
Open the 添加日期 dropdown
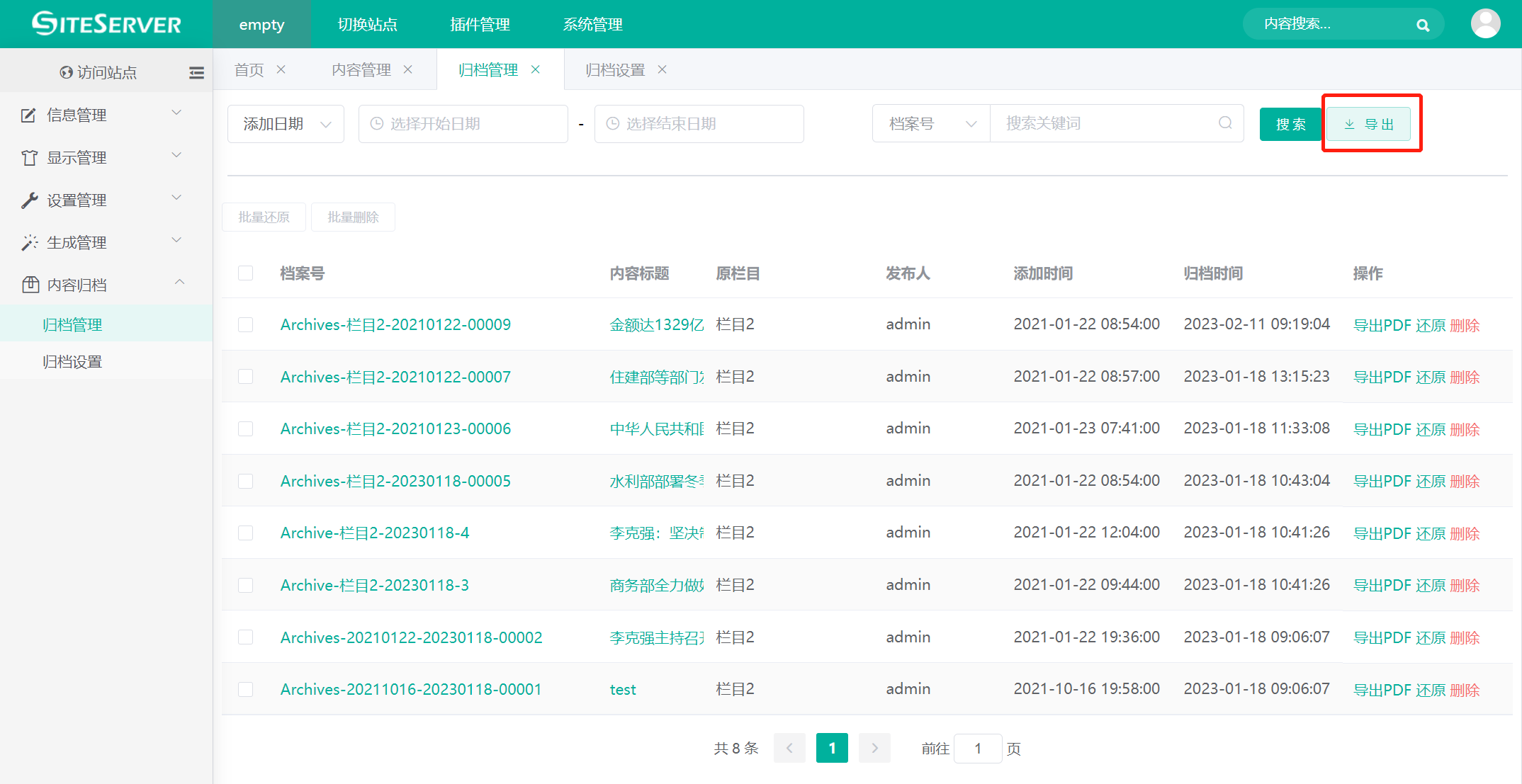click(286, 124)
